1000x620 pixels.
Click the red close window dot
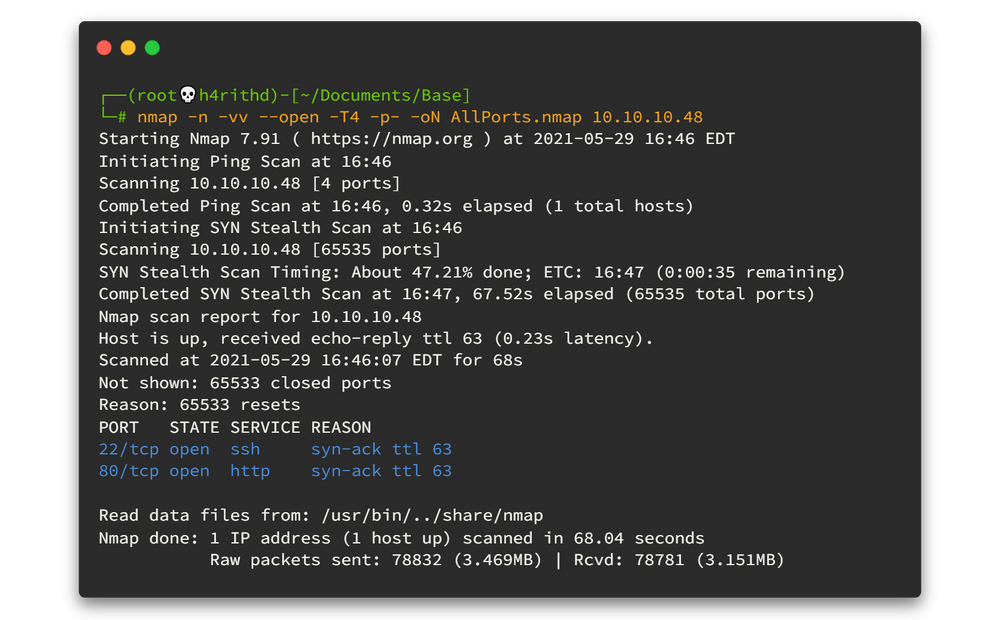(104, 48)
